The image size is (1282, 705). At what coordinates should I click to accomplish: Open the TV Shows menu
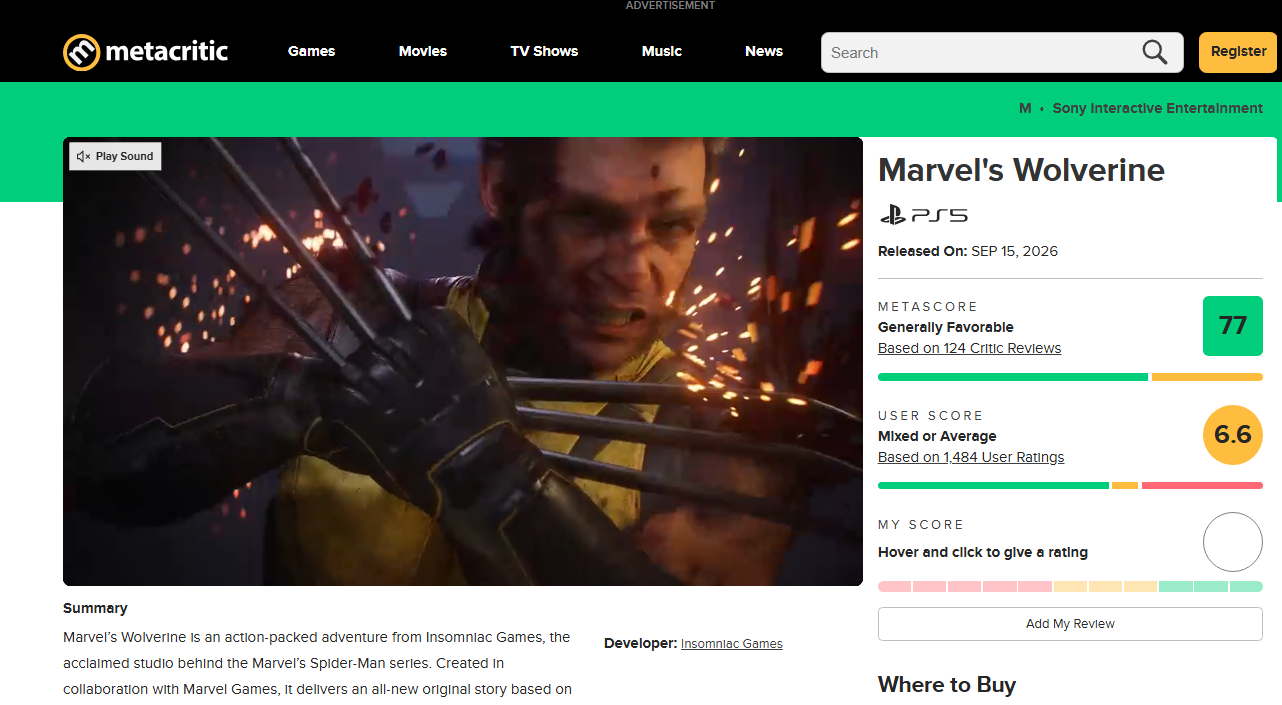click(544, 51)
